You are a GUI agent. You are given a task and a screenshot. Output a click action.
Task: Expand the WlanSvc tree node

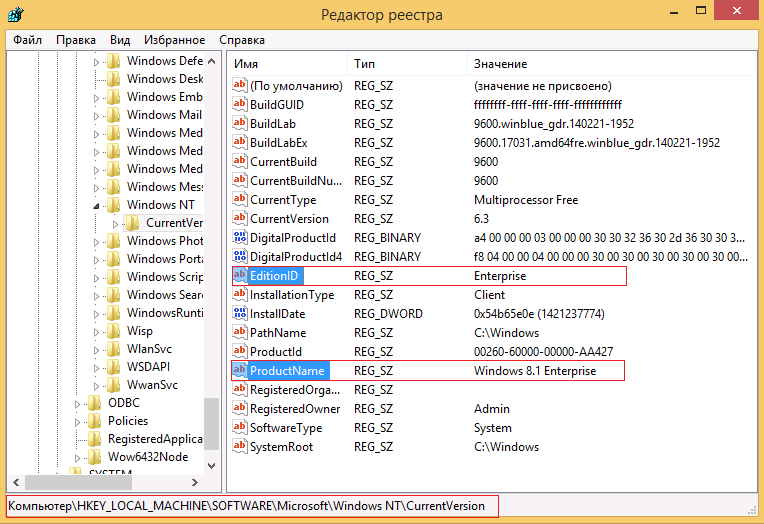[96, 350]
